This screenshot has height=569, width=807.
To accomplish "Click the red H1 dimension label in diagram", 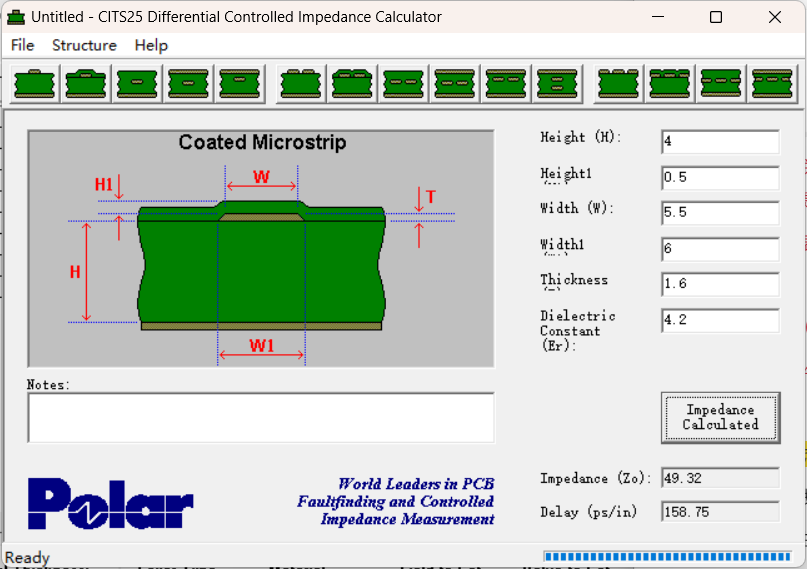I will click(x=103, y=184).
